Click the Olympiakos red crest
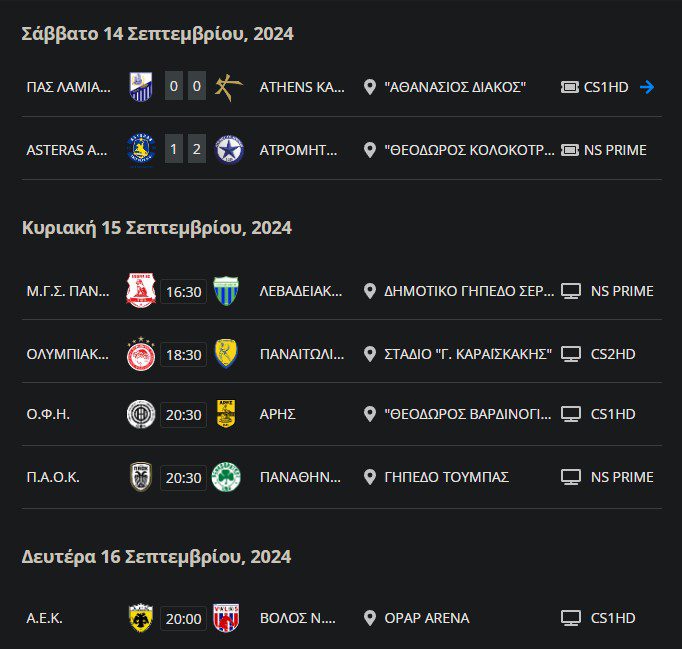This screenshot has height=649, width=682. pyautogui.click(x=141, y=354)
